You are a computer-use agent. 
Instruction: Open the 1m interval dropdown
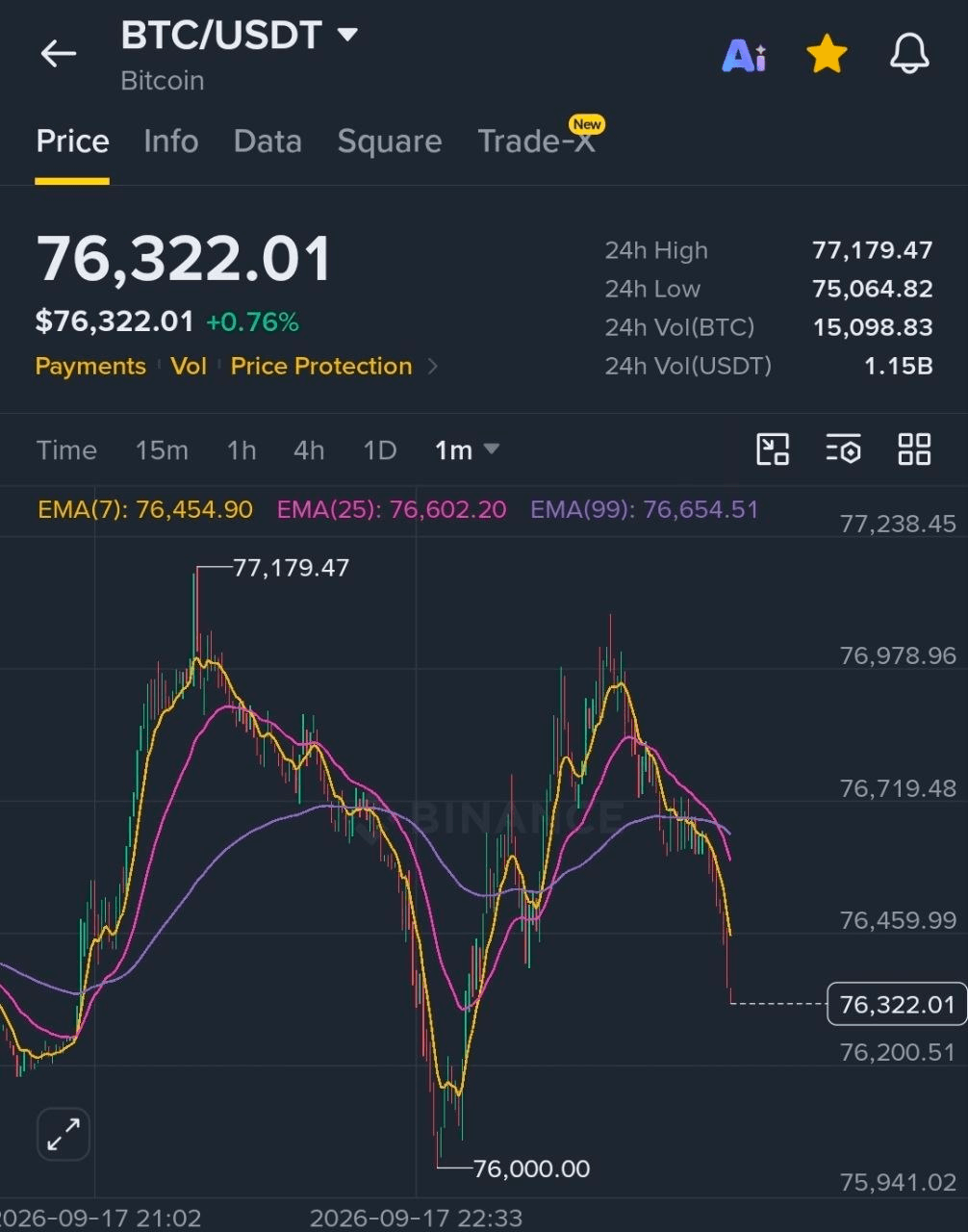(x=467, y=449)
